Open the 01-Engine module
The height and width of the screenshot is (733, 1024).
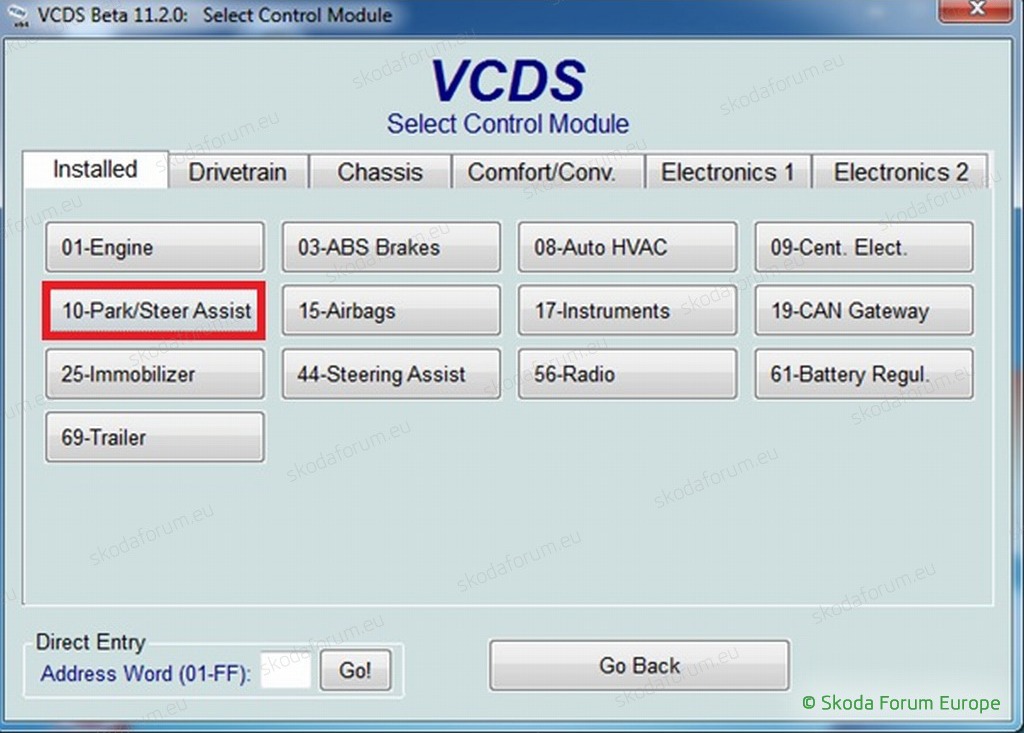[x=155, y=247]
